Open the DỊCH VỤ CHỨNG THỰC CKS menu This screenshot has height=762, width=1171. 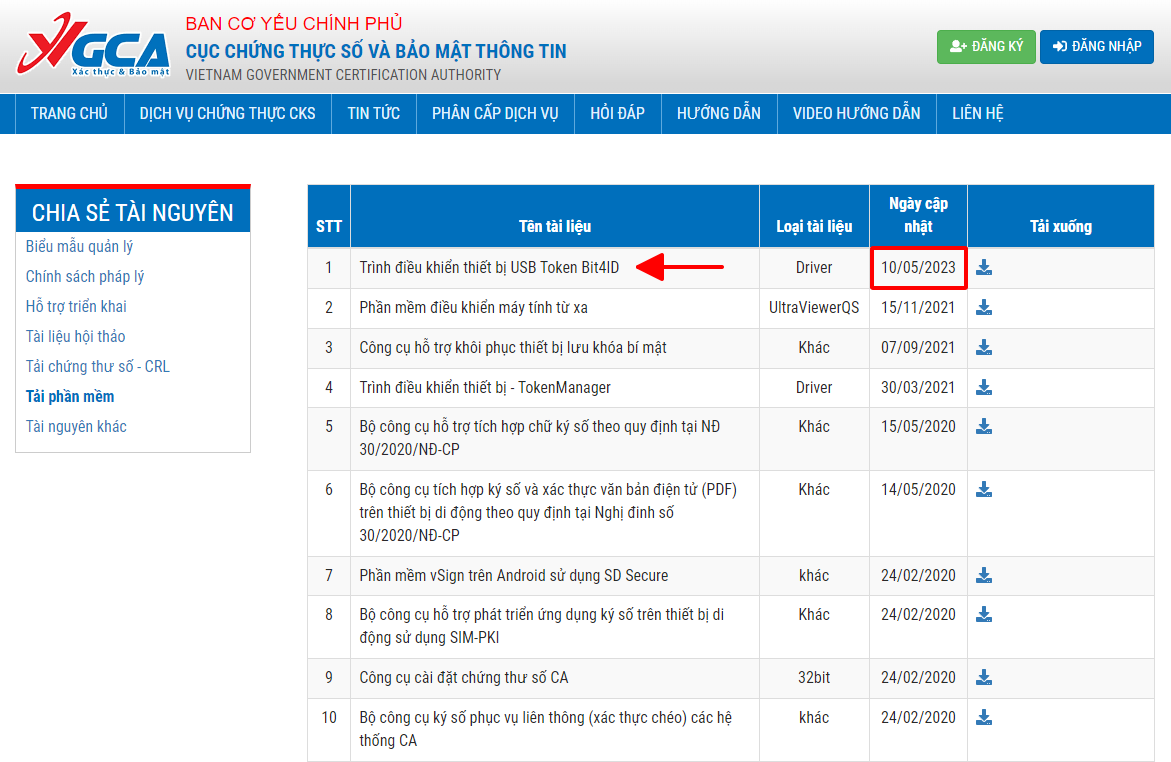click(226, 113)
